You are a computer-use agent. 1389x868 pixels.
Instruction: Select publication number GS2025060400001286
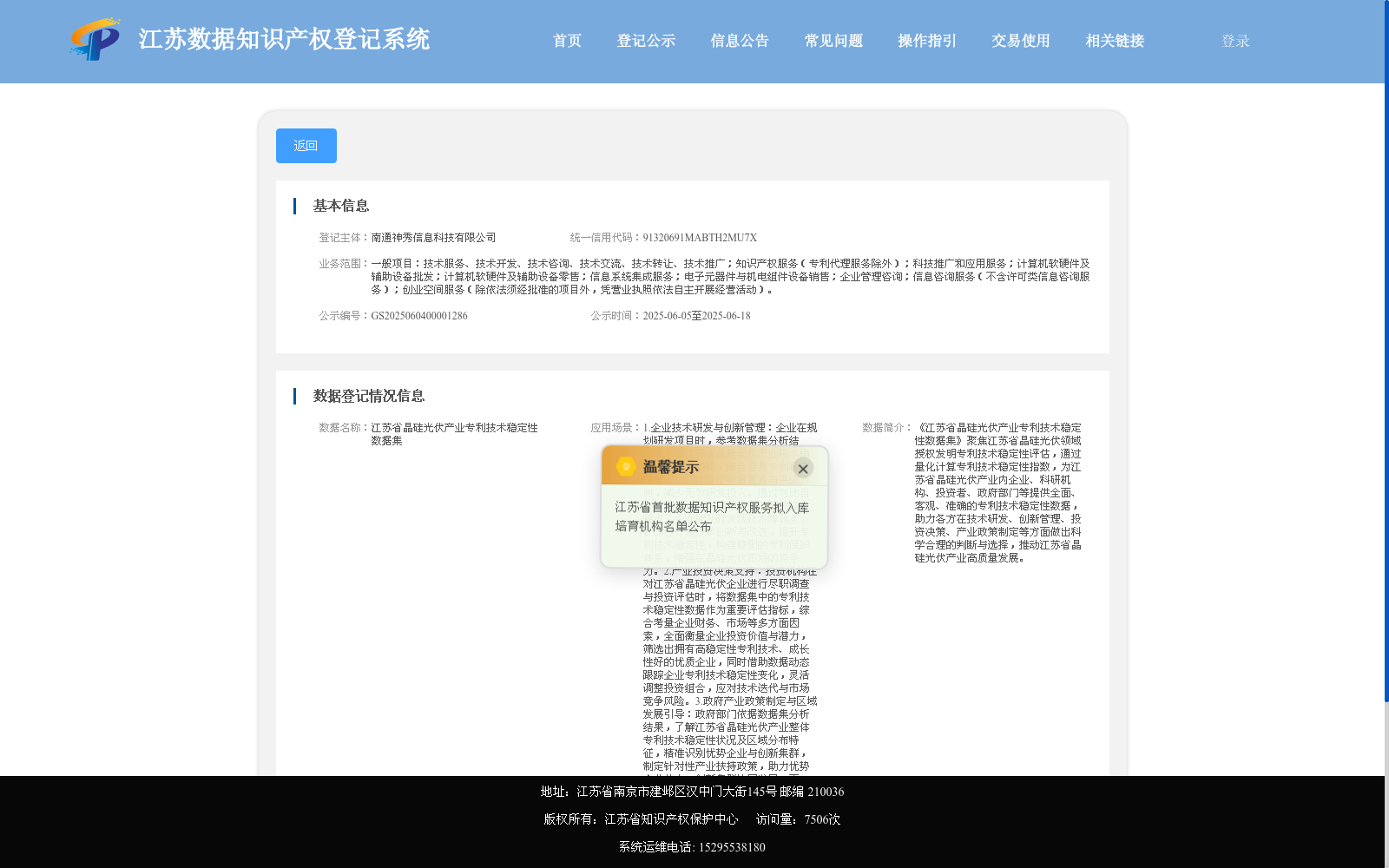pos(419,316)
